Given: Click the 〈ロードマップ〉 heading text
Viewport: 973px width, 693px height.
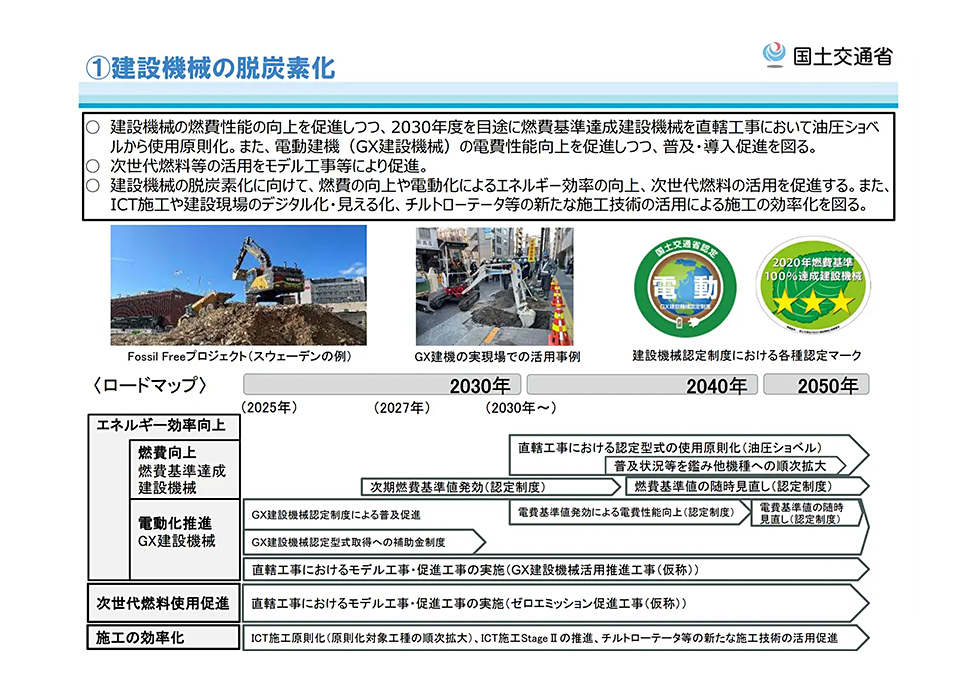Looking at the screenshot, I should [x=149, y=385].
